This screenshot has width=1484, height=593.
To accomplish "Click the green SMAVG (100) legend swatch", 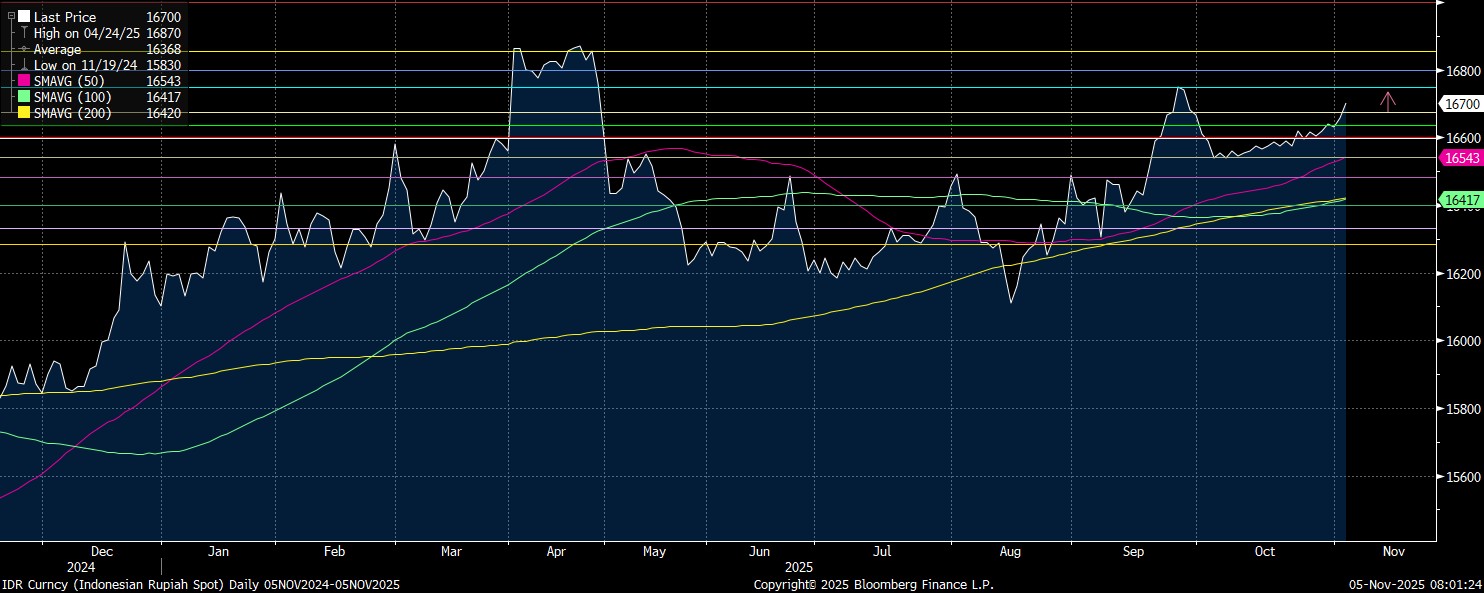I will coord(24,97).
